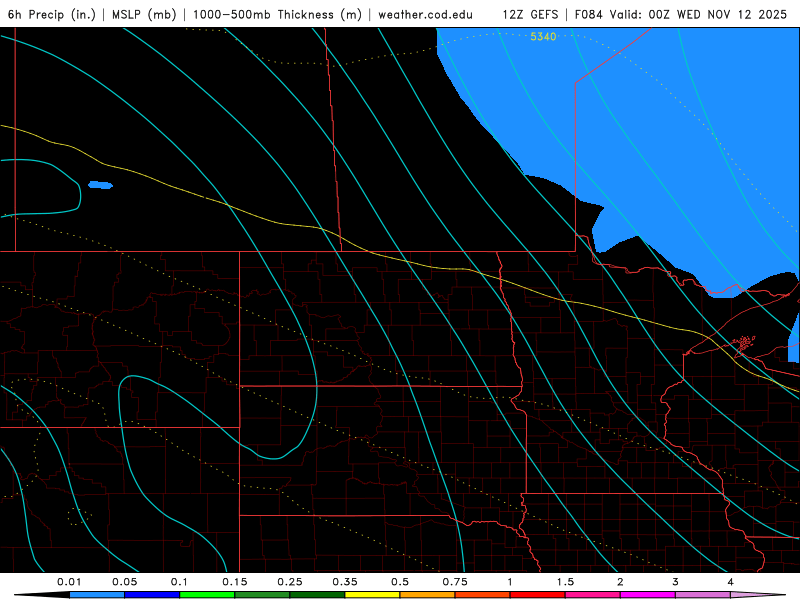Click the legend value 0.05

tap(124, 582)
